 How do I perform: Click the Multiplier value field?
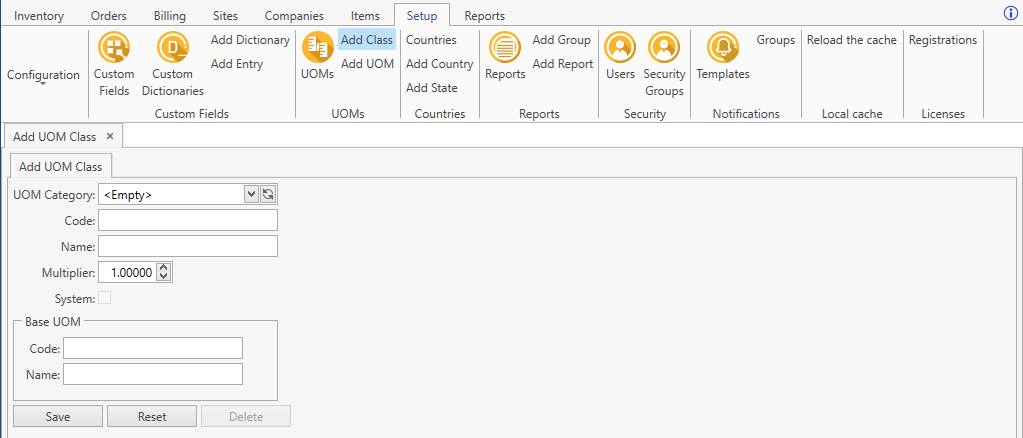(x=129, y=272)
